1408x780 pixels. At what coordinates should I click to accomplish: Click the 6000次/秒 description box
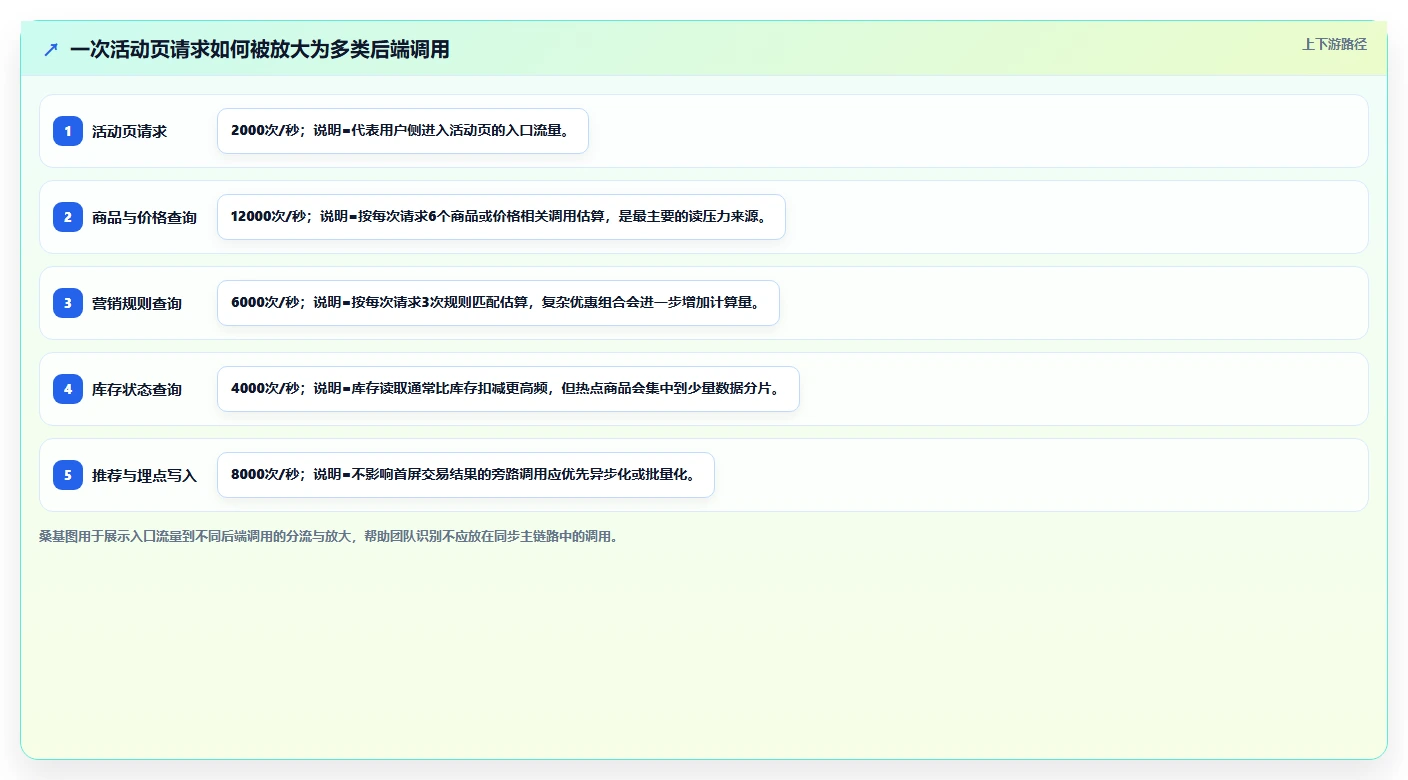click(x=498, y=303)
